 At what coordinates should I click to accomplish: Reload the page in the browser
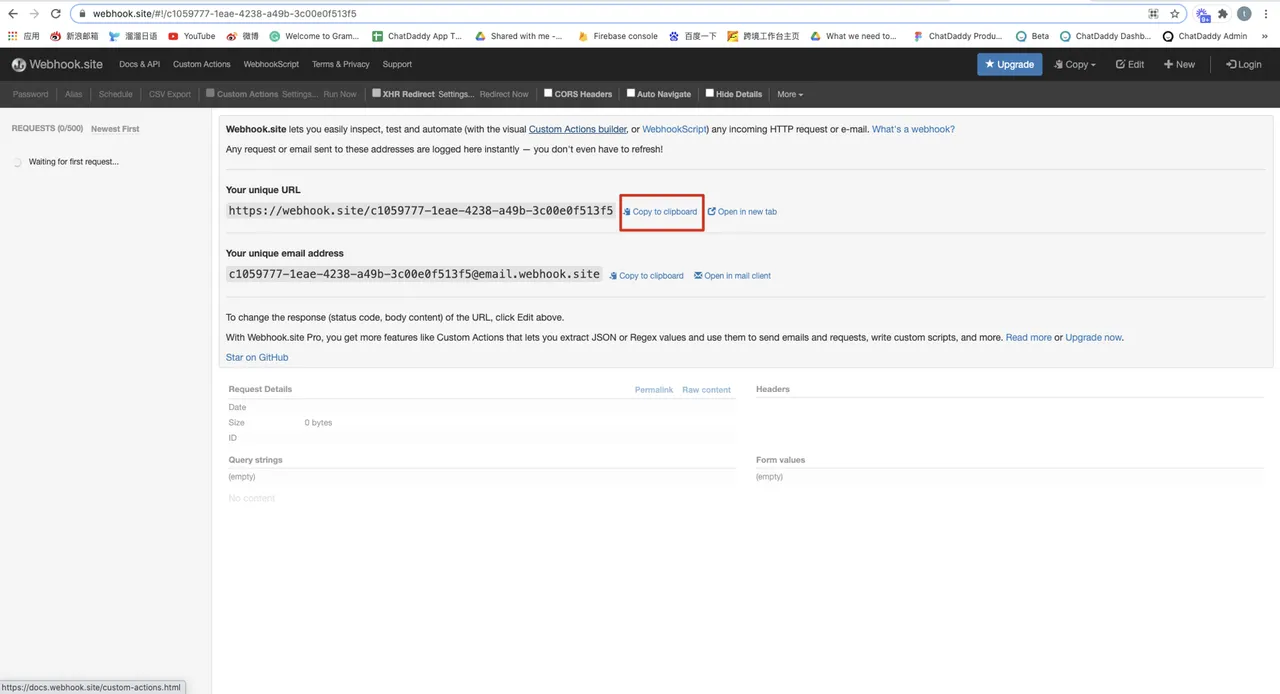point(55,14)
